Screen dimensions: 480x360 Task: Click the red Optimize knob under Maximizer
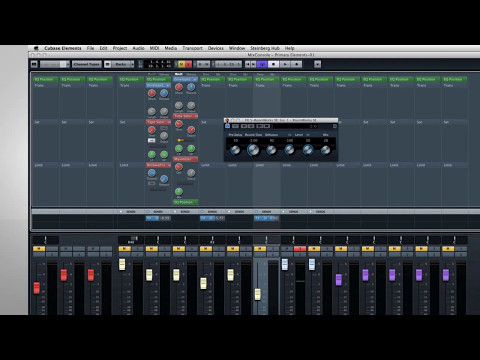pyautogui.click(x=179, y=167)
